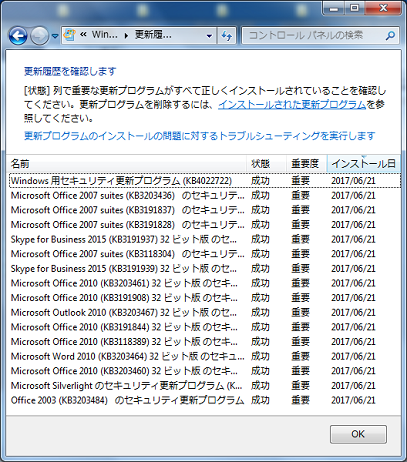
Task: Click the Back navigation arrow
Action: (x=18, y=36)
